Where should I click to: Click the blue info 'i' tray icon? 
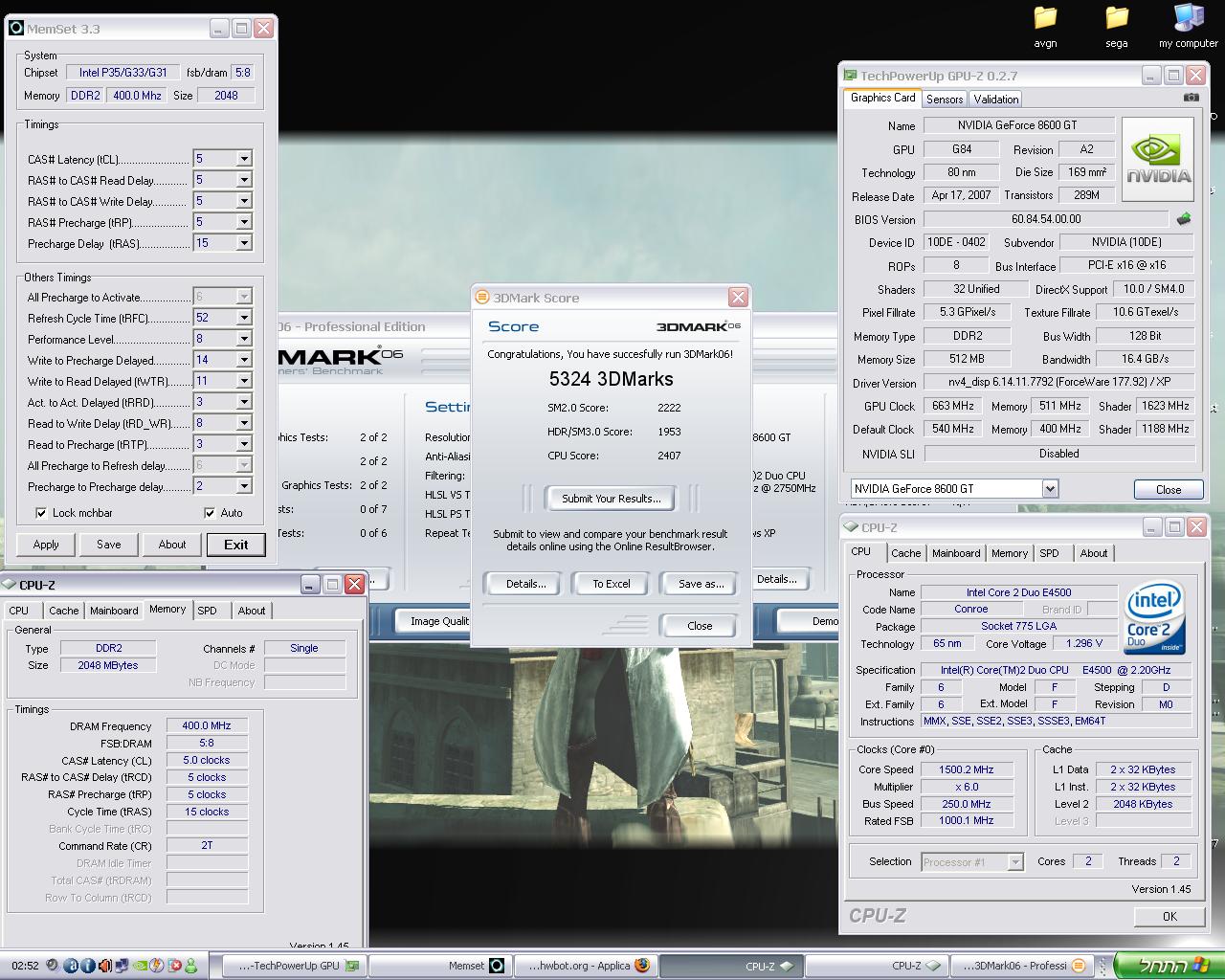click(x=87, y=966)
